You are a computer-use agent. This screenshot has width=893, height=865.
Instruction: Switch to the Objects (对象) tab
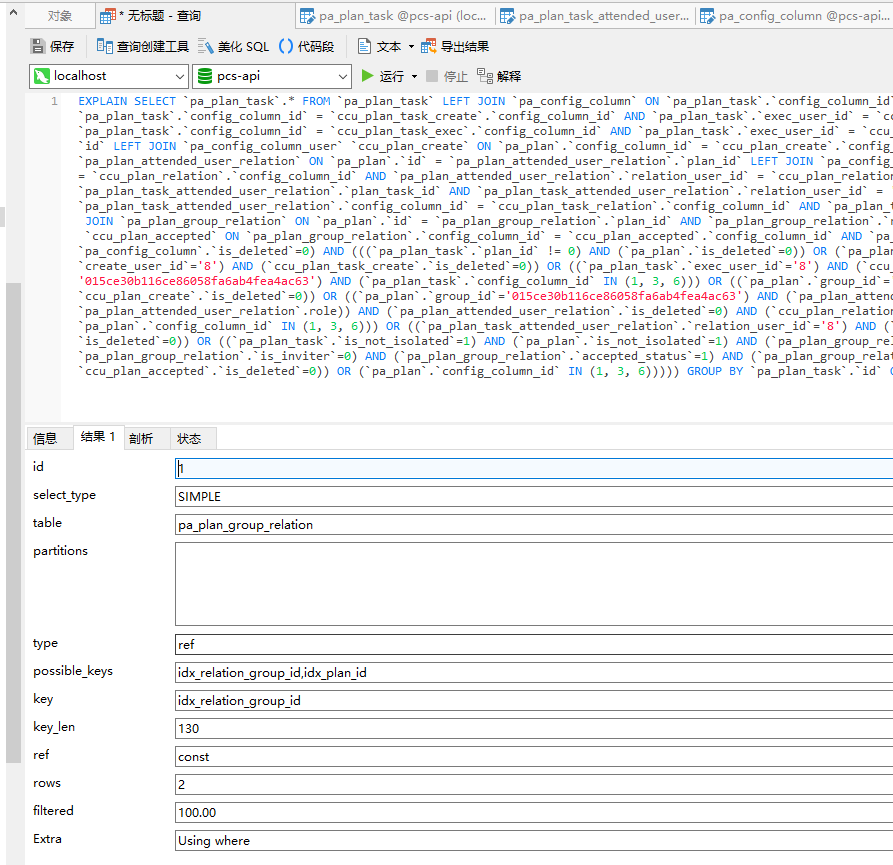(x=59, y=16)
